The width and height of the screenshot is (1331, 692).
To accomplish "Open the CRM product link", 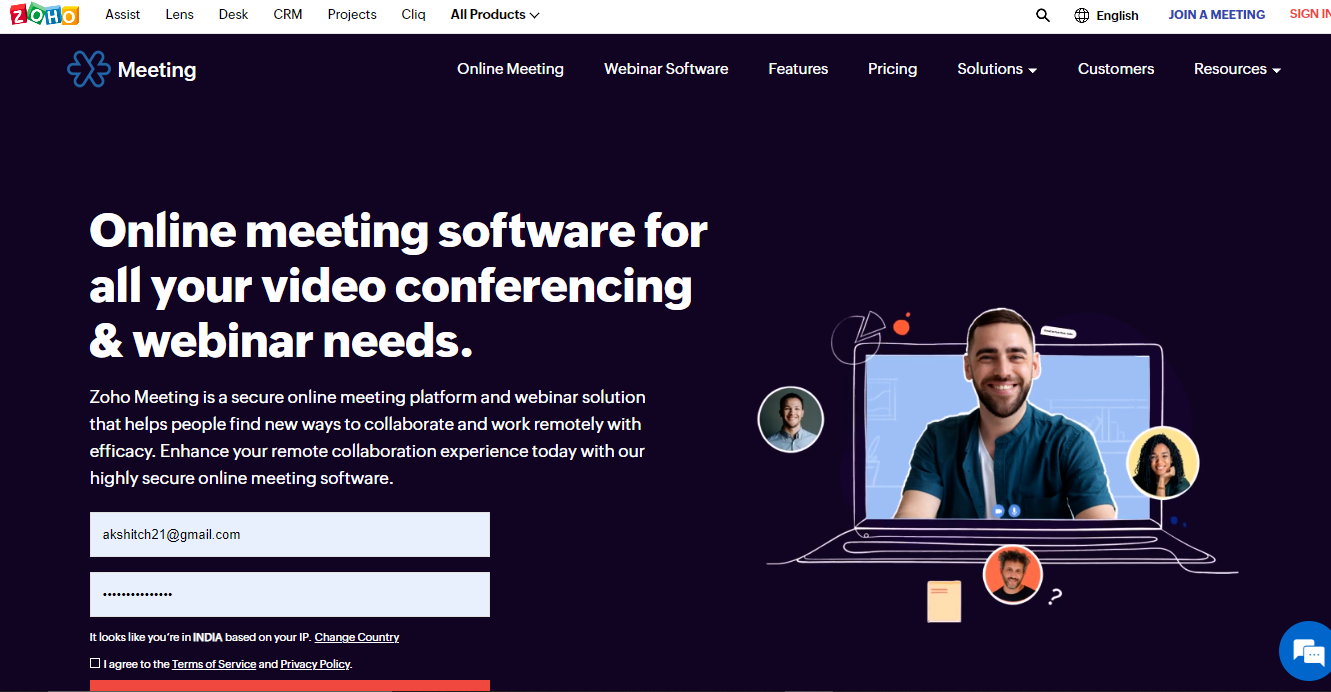I will point(288,15).
